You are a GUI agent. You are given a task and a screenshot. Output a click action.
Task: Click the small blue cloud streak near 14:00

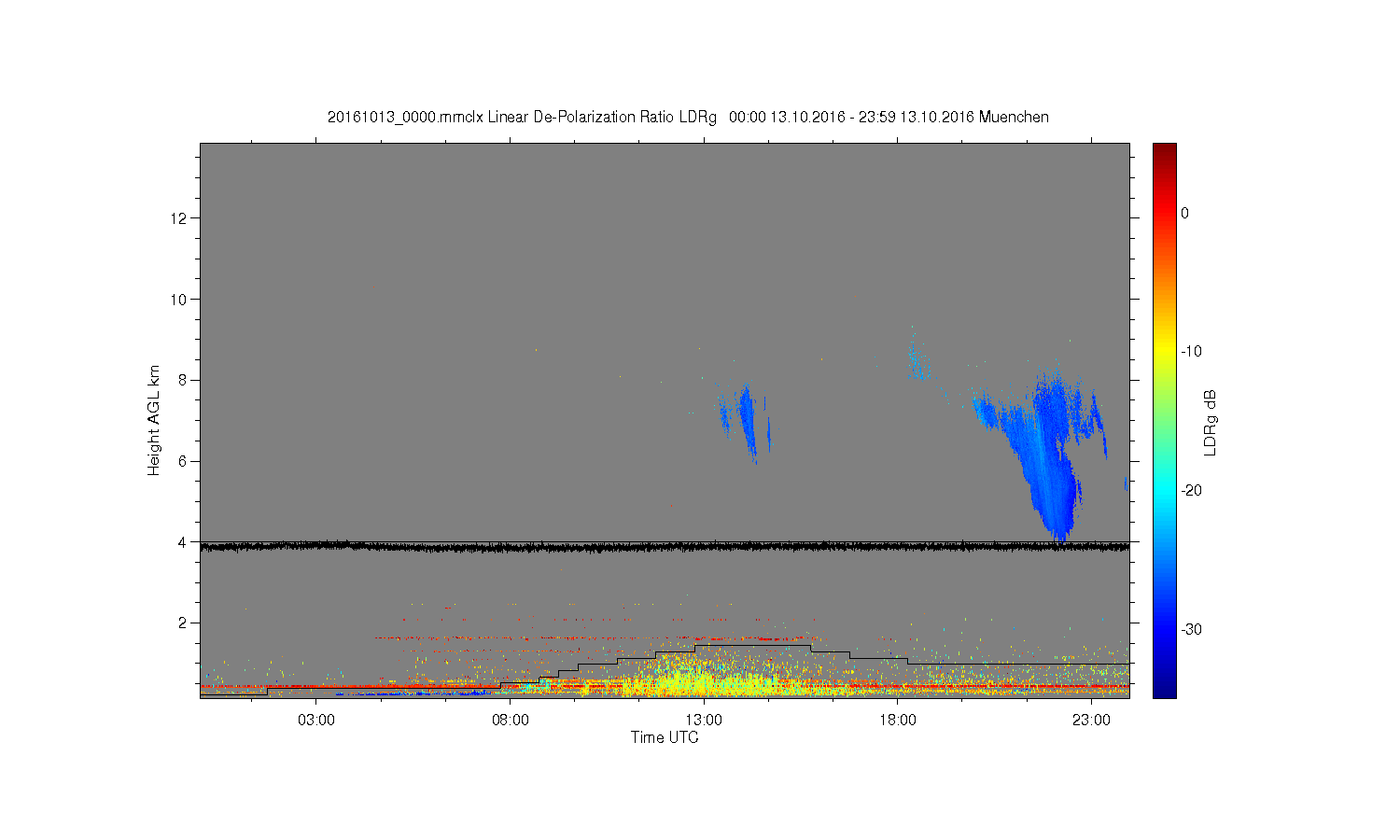746,420
